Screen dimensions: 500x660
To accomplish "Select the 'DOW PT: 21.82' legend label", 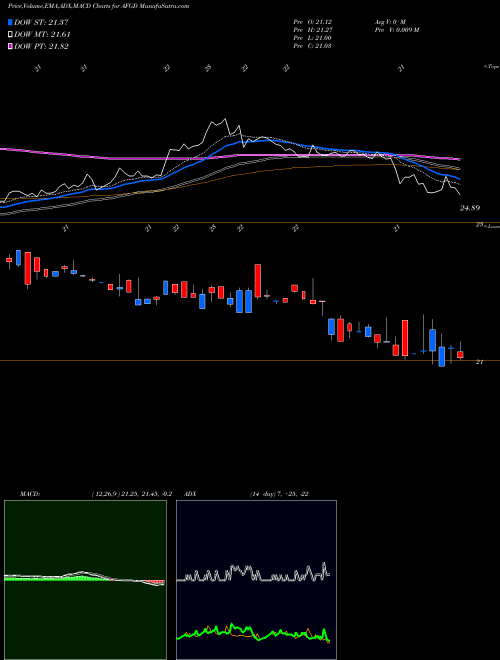I will pyautogui.click(x=41, y=46).
